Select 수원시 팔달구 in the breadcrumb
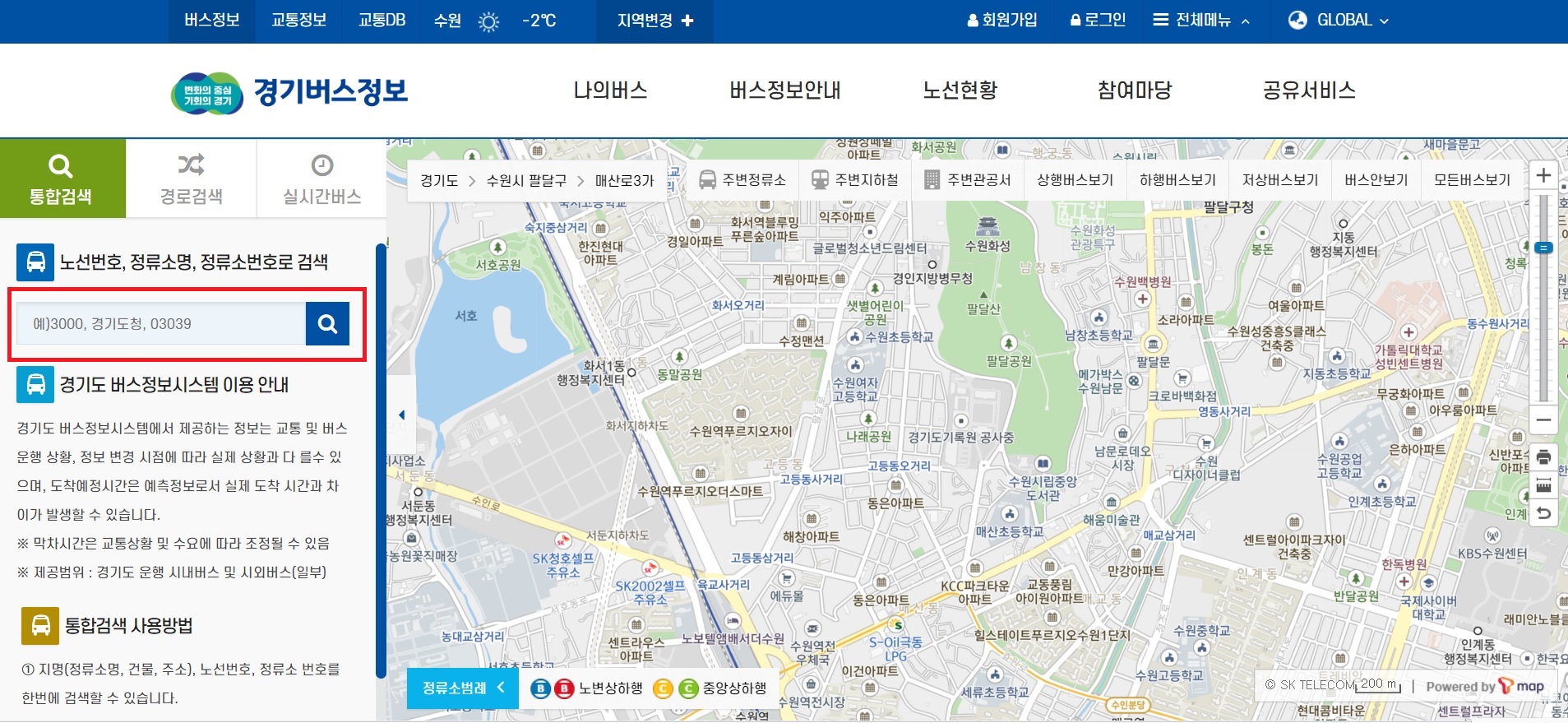 pyautogui.click(x=526, y=180)
